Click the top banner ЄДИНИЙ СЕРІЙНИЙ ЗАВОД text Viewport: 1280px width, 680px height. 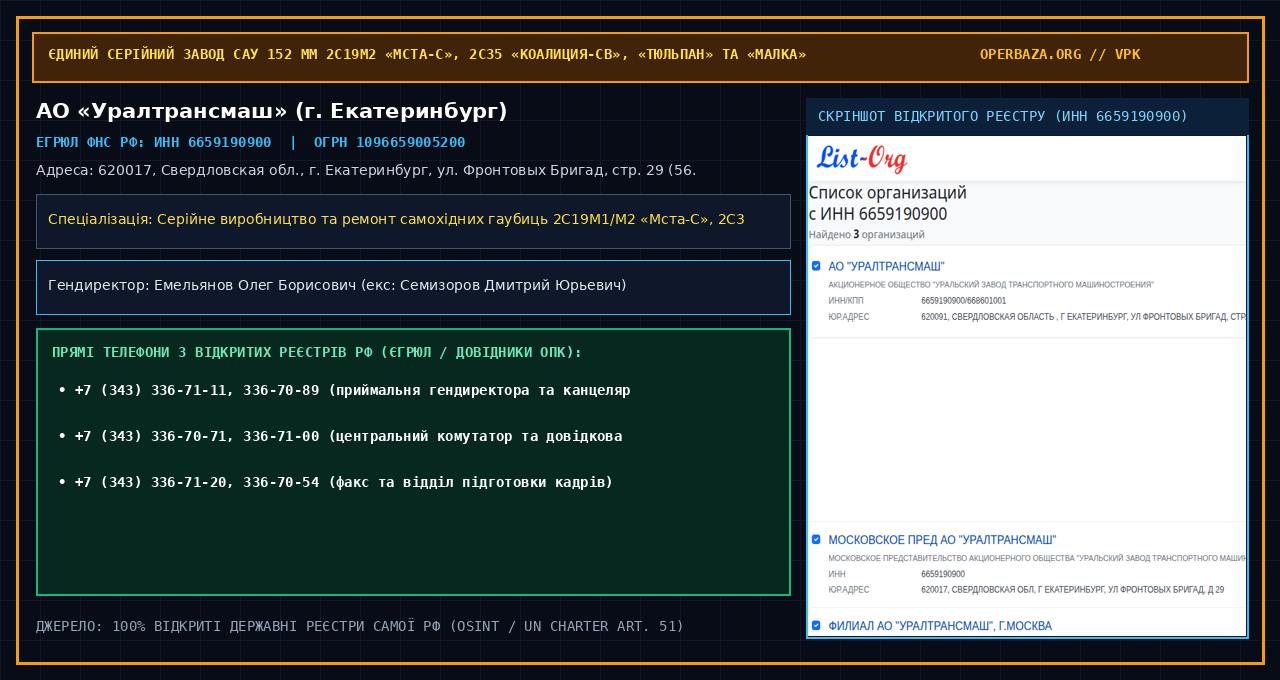[x=427, y=54]
